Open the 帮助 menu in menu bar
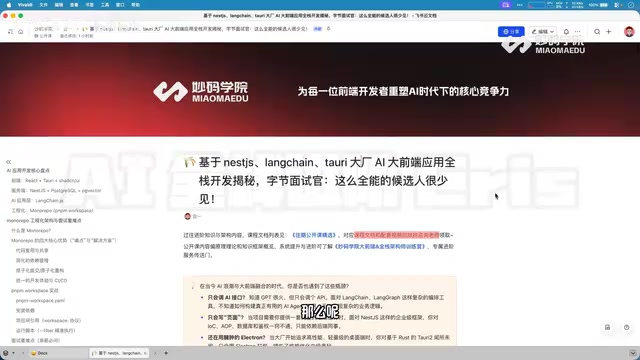Image resolution: width=640 pixels, height=360 pixels. point(136,5)
